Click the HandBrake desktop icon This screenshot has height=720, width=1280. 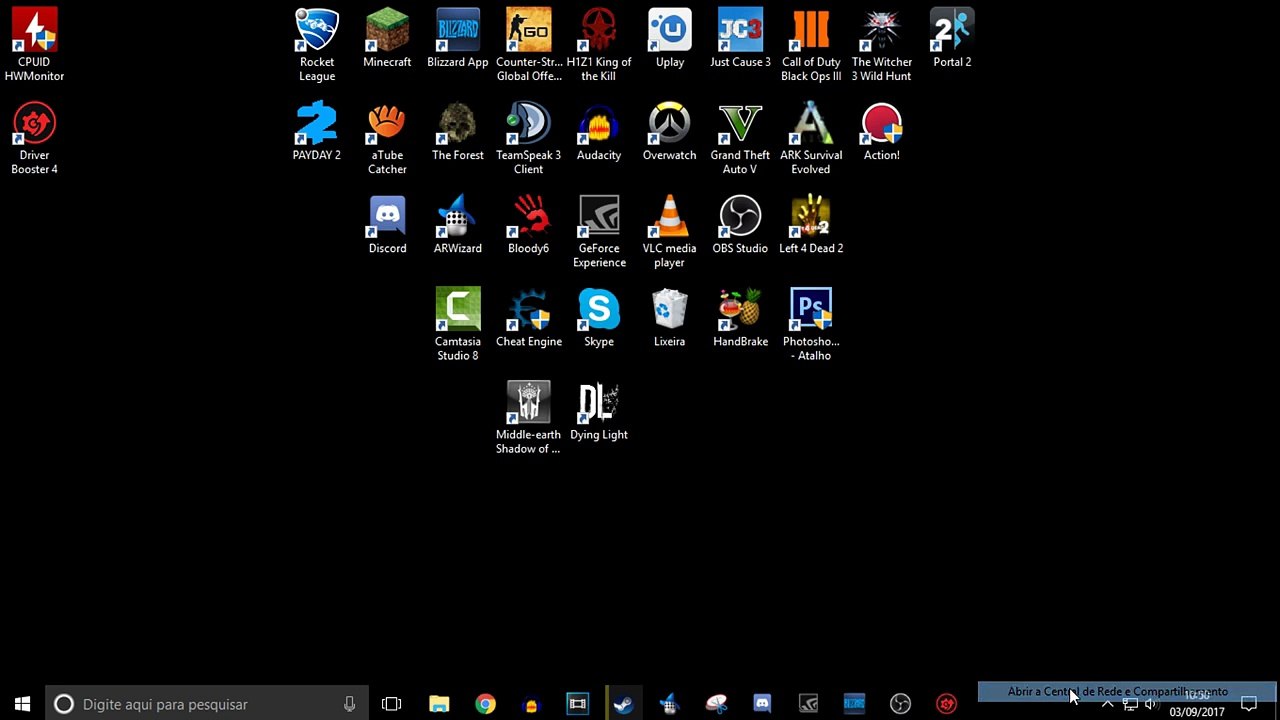tap(740, 317)
